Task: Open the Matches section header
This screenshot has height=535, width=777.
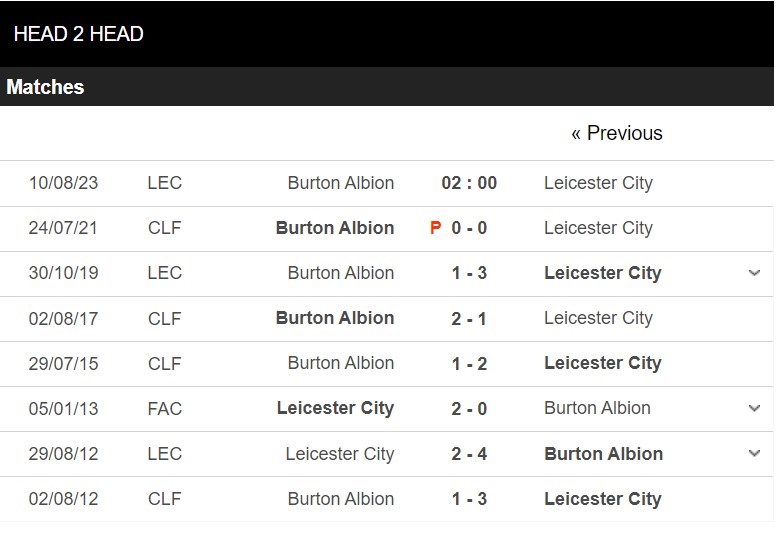Action: pyautogui.click(x=387, y=87)
